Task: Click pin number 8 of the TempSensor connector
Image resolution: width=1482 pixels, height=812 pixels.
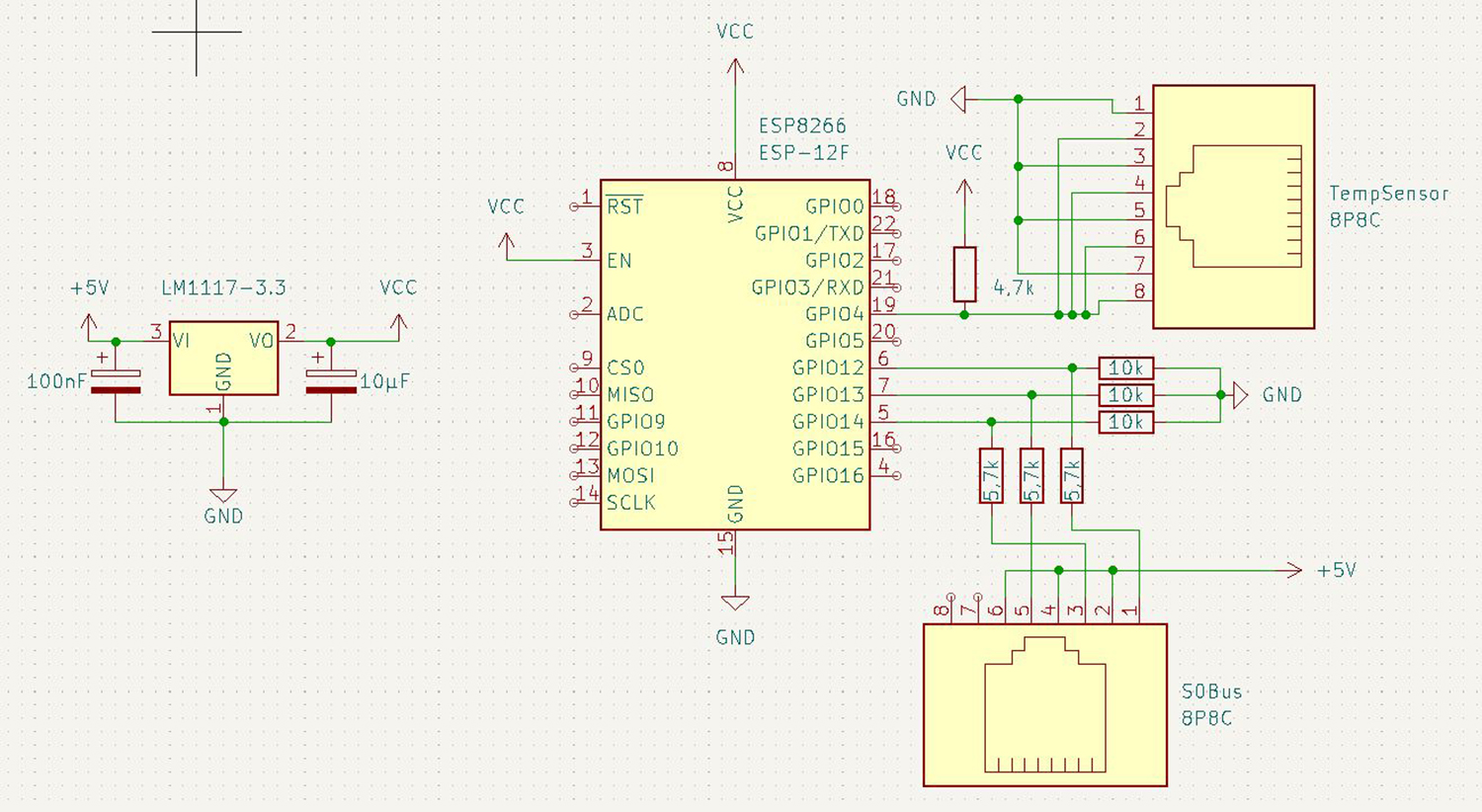Action: [x=1140, y=290]
